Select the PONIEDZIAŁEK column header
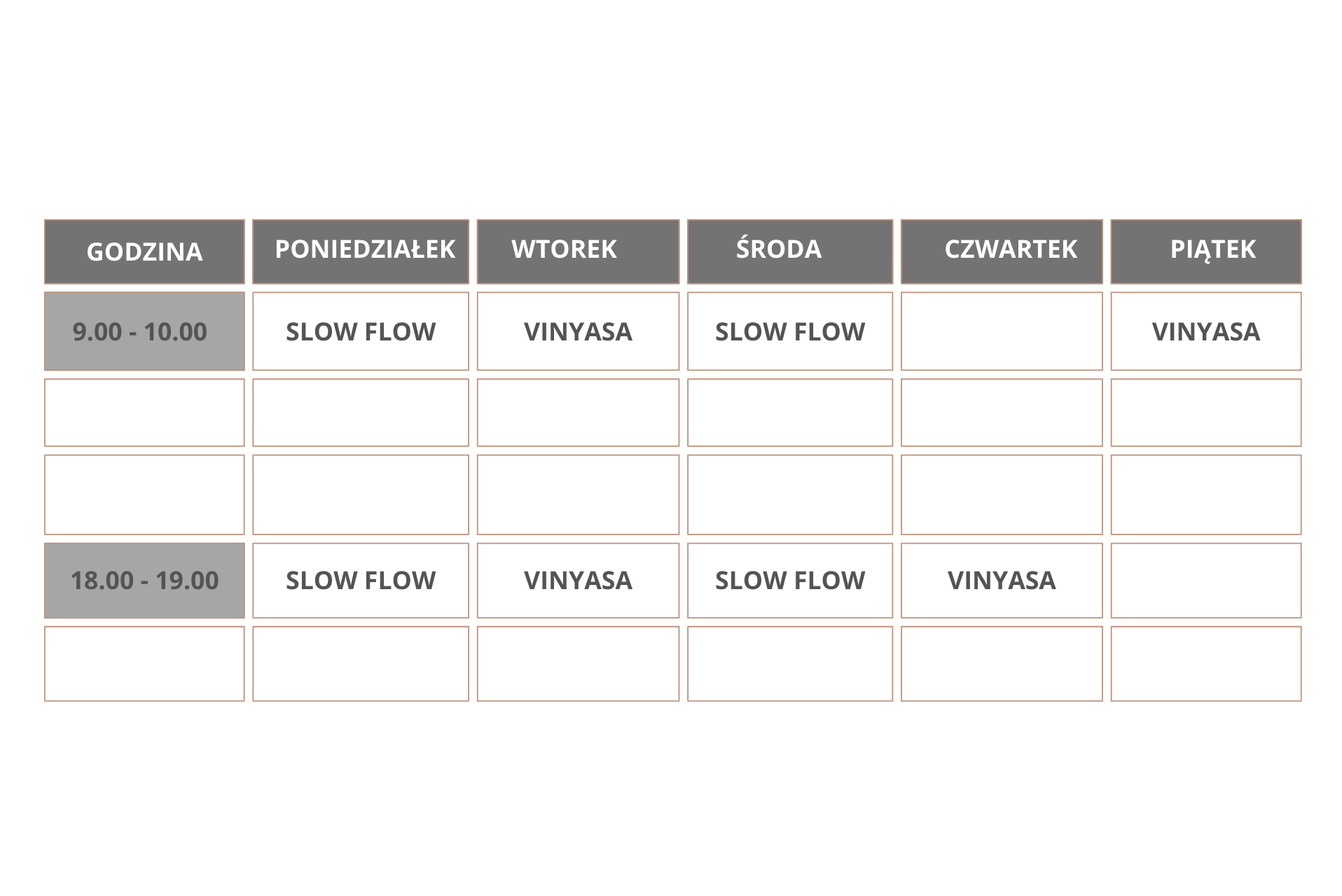1342x896 pixels. [x=361, y=251]
